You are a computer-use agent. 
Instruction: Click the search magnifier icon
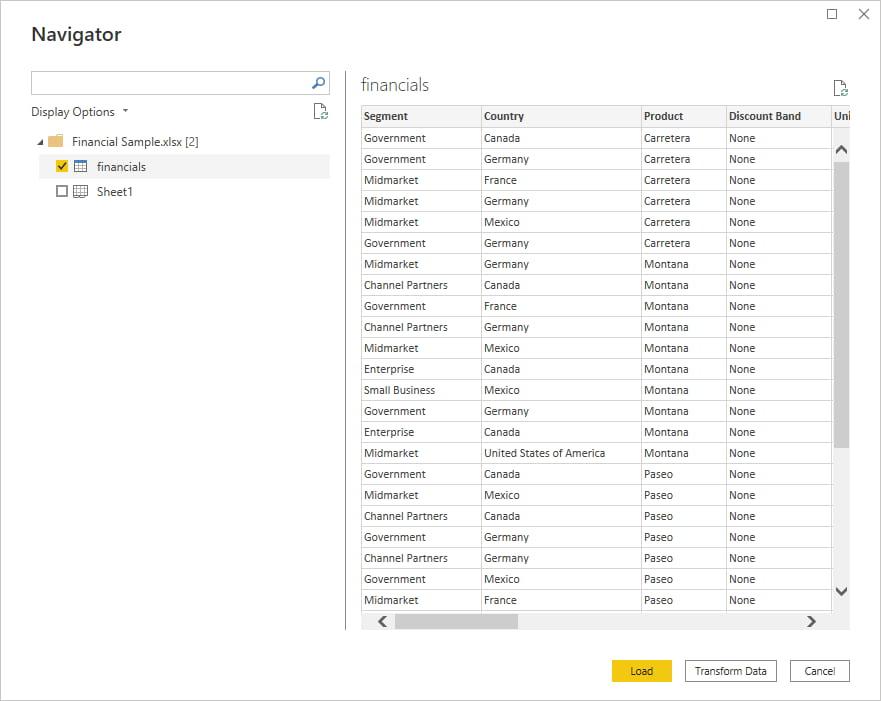[x=319, y=83]
